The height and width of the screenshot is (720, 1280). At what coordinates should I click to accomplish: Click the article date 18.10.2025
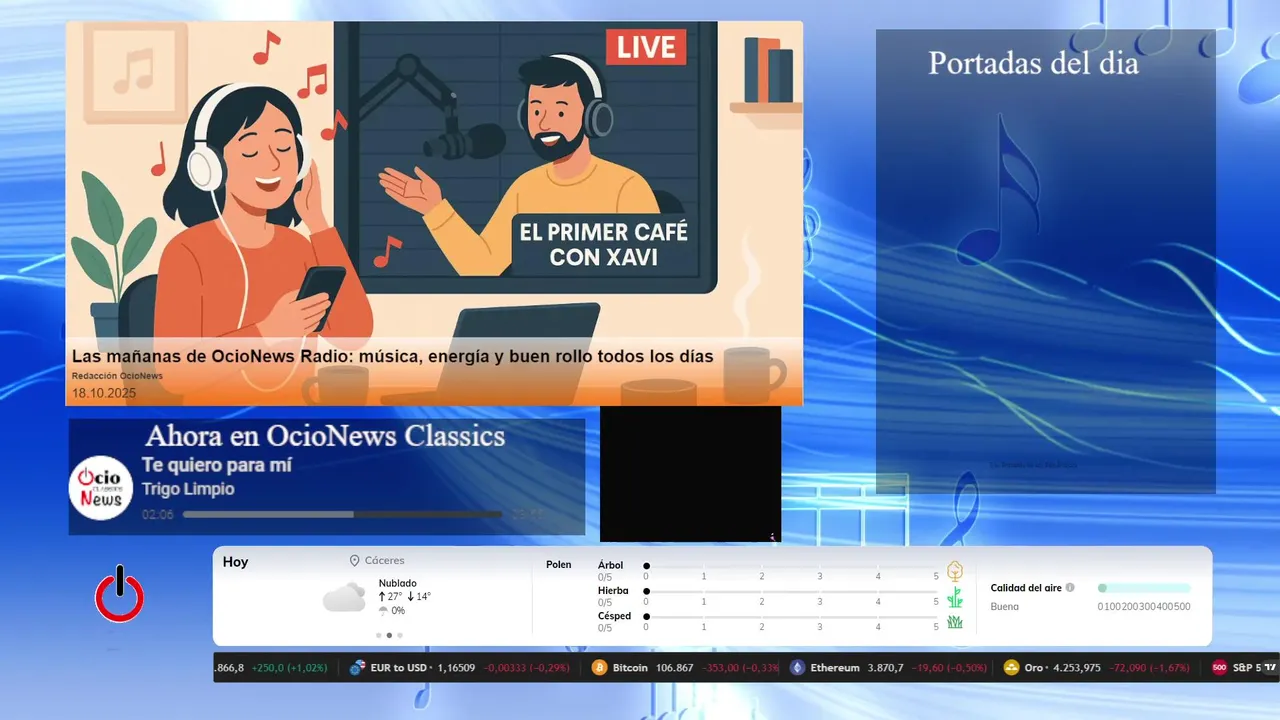104,393
